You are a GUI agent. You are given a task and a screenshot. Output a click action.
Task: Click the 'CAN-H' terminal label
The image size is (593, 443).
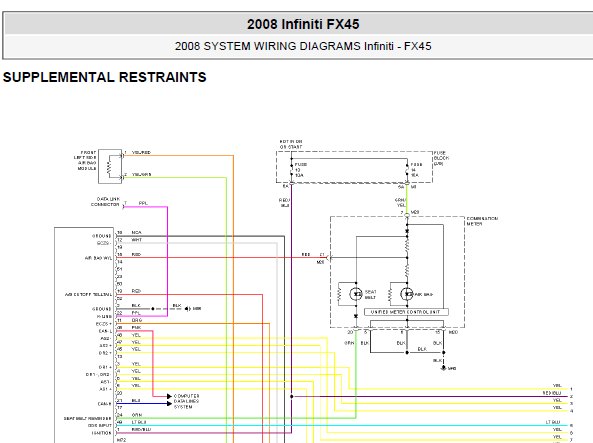104,404
